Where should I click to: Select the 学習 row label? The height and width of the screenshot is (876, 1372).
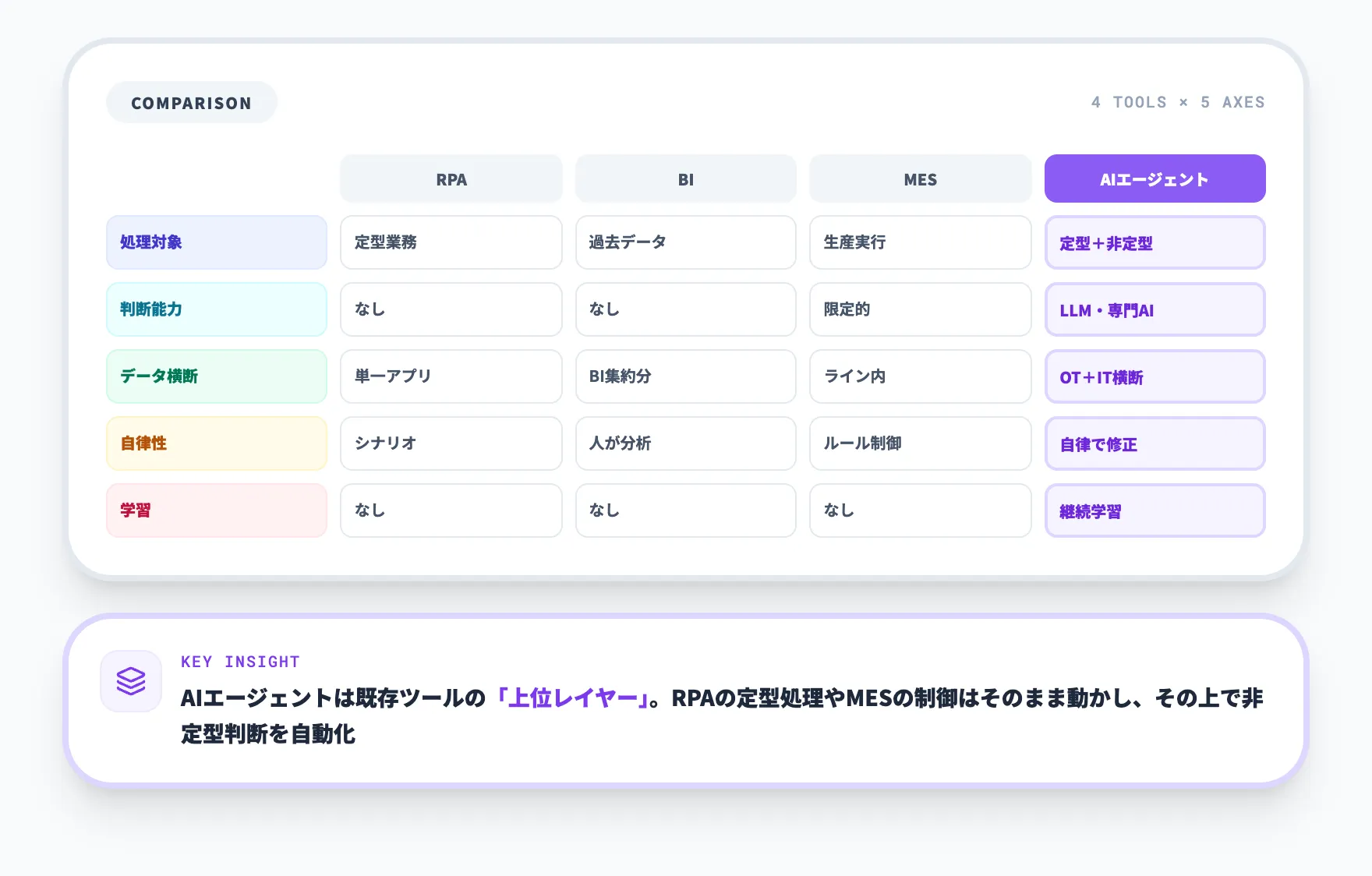coord(216,510)
